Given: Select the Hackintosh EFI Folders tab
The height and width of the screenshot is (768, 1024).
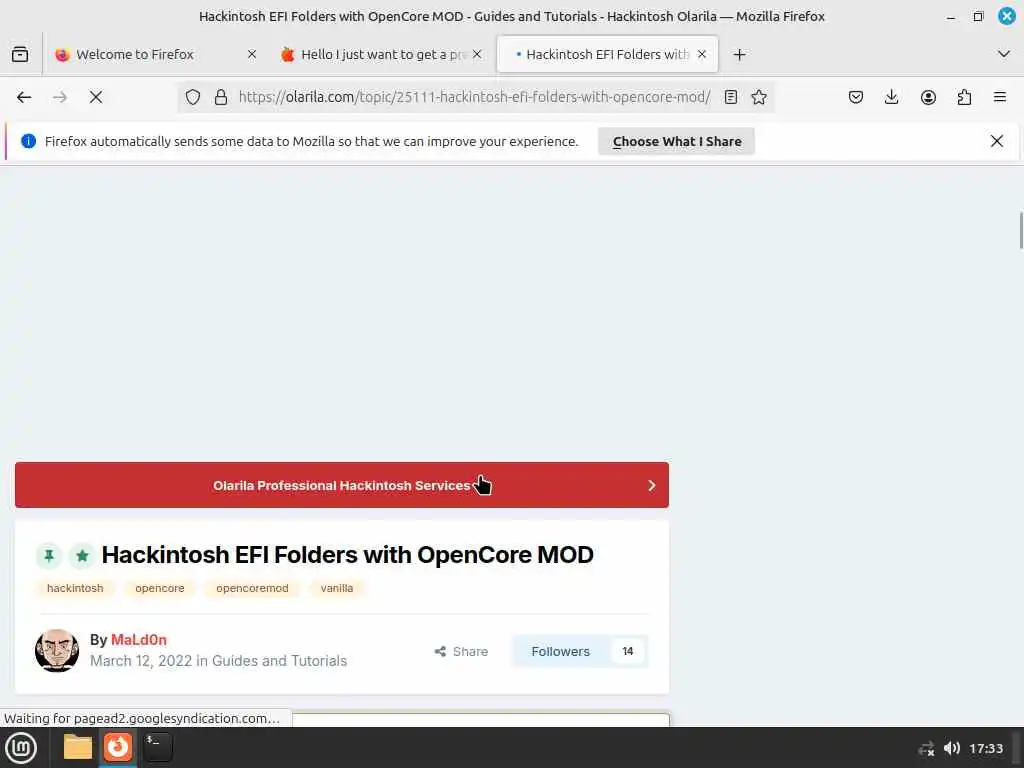Looking at the screenshot, I should pos(607,55).
